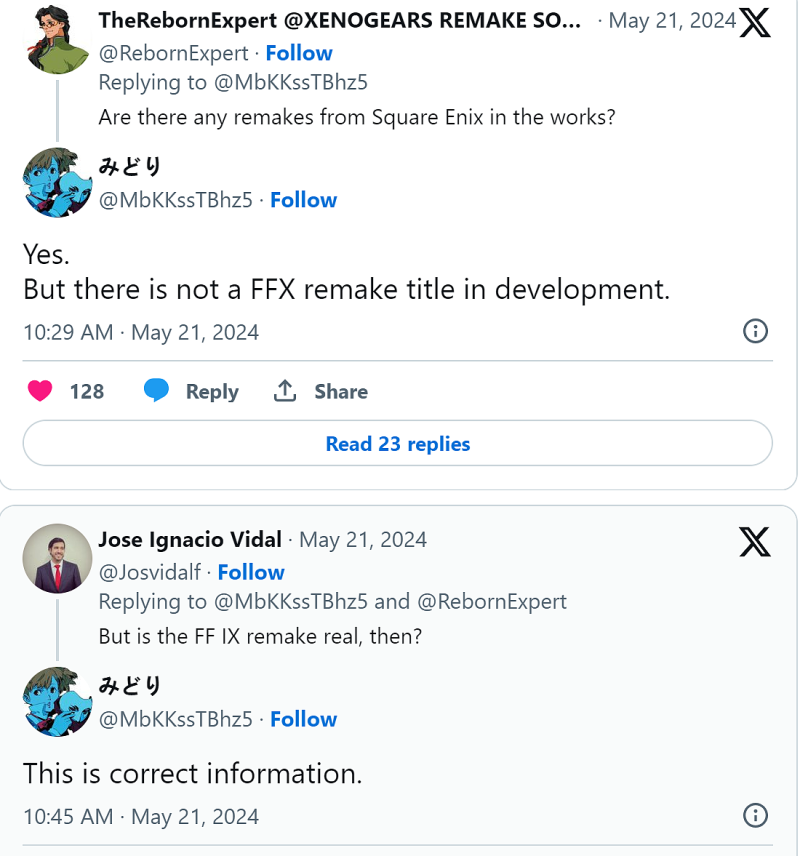This screenshot has height=856, width=800.
Task: Open info icon beside 10:29 AM timestamp
Action: (755, 331)
